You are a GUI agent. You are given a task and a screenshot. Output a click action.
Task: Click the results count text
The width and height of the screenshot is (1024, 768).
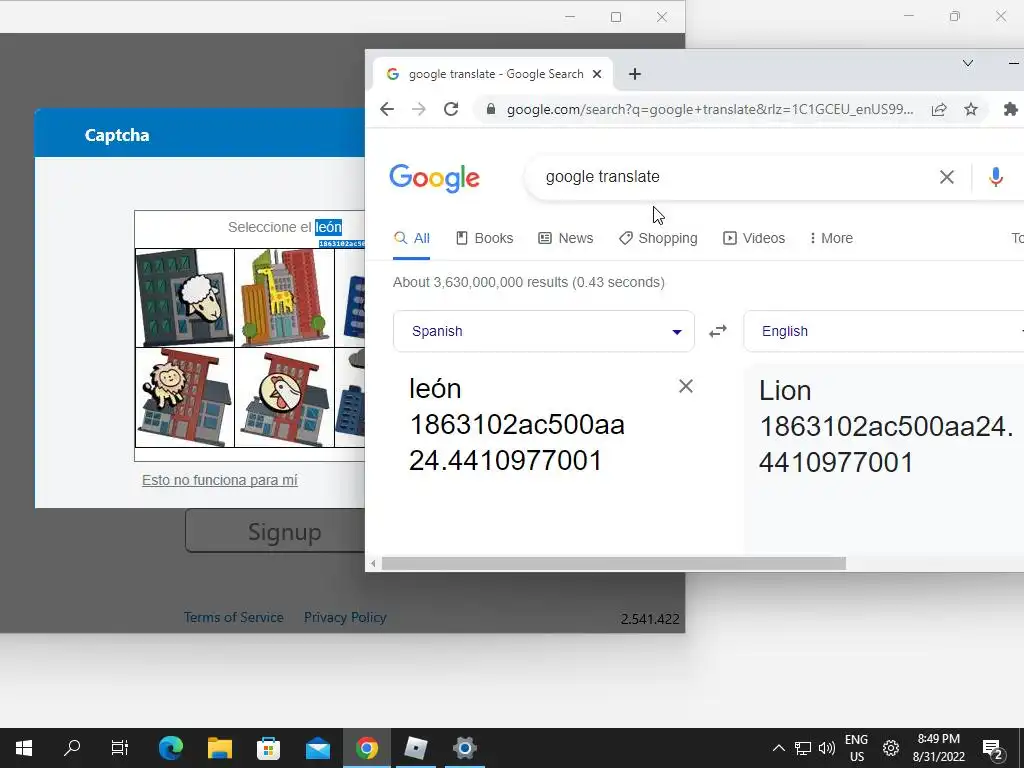tap(528, 282)
